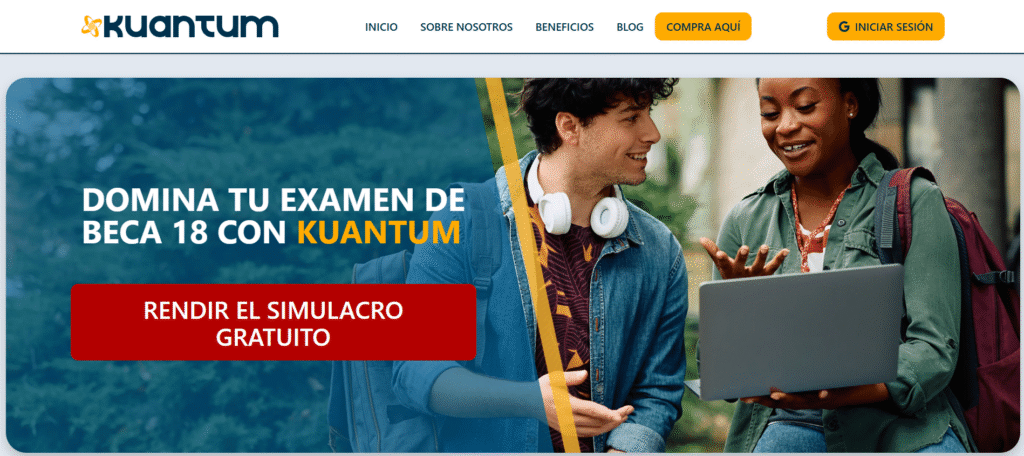Open the SOBRE NOSOTROS section
This screenshot has height=456, width=1024.
[466, 27]
